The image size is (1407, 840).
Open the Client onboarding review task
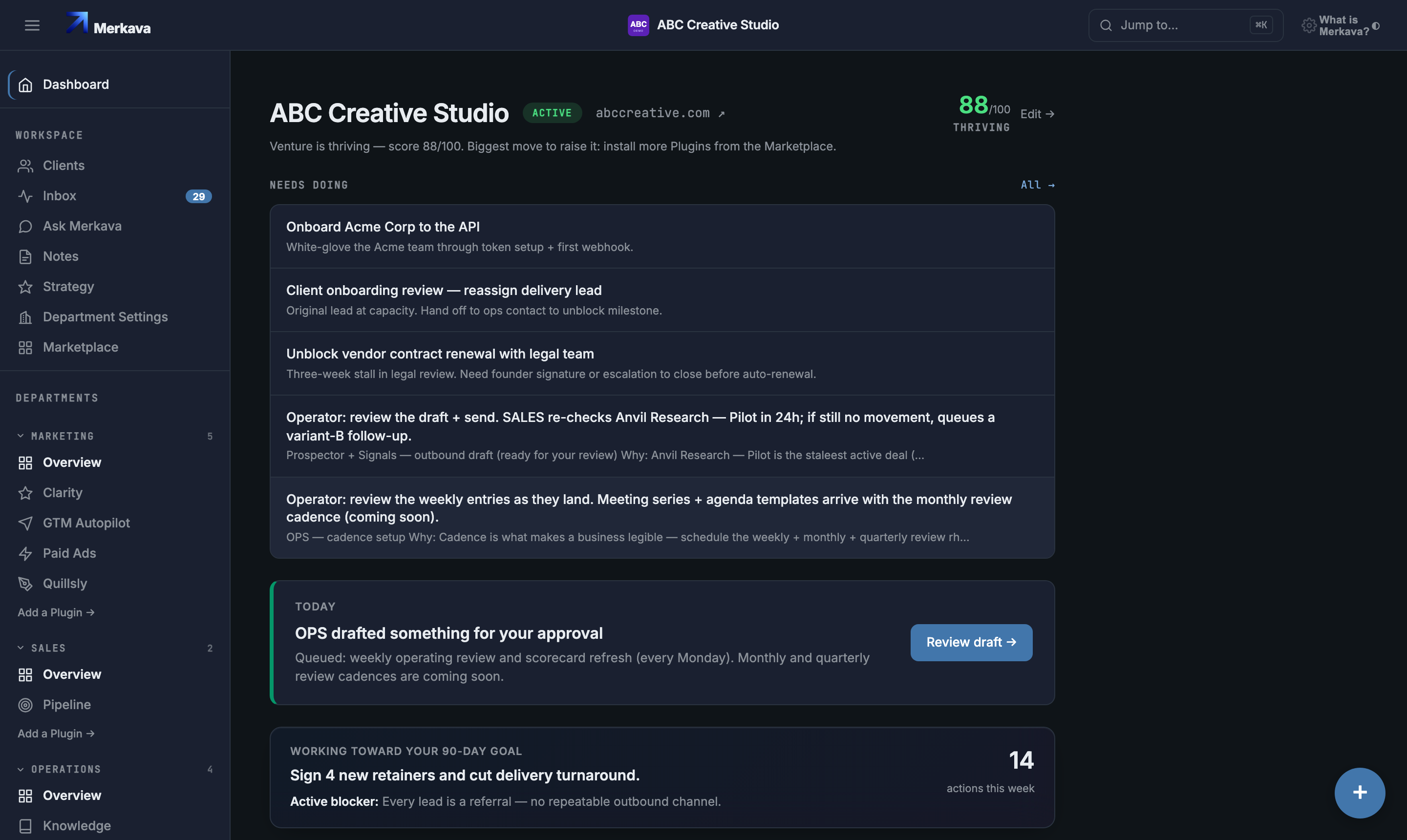662,300
